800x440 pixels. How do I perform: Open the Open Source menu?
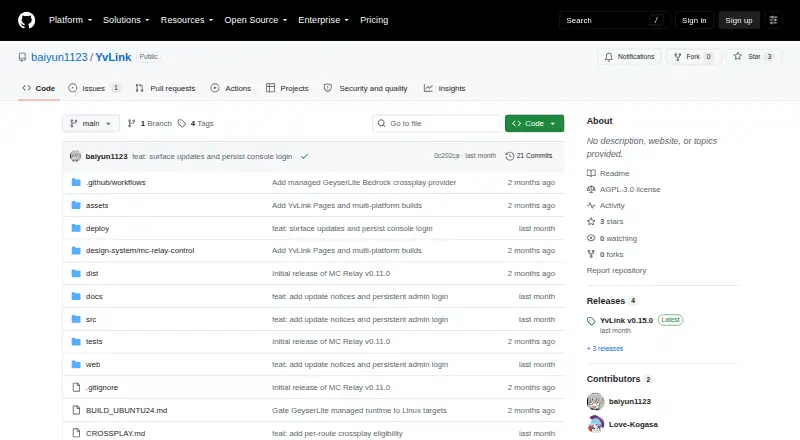[256, 20]
